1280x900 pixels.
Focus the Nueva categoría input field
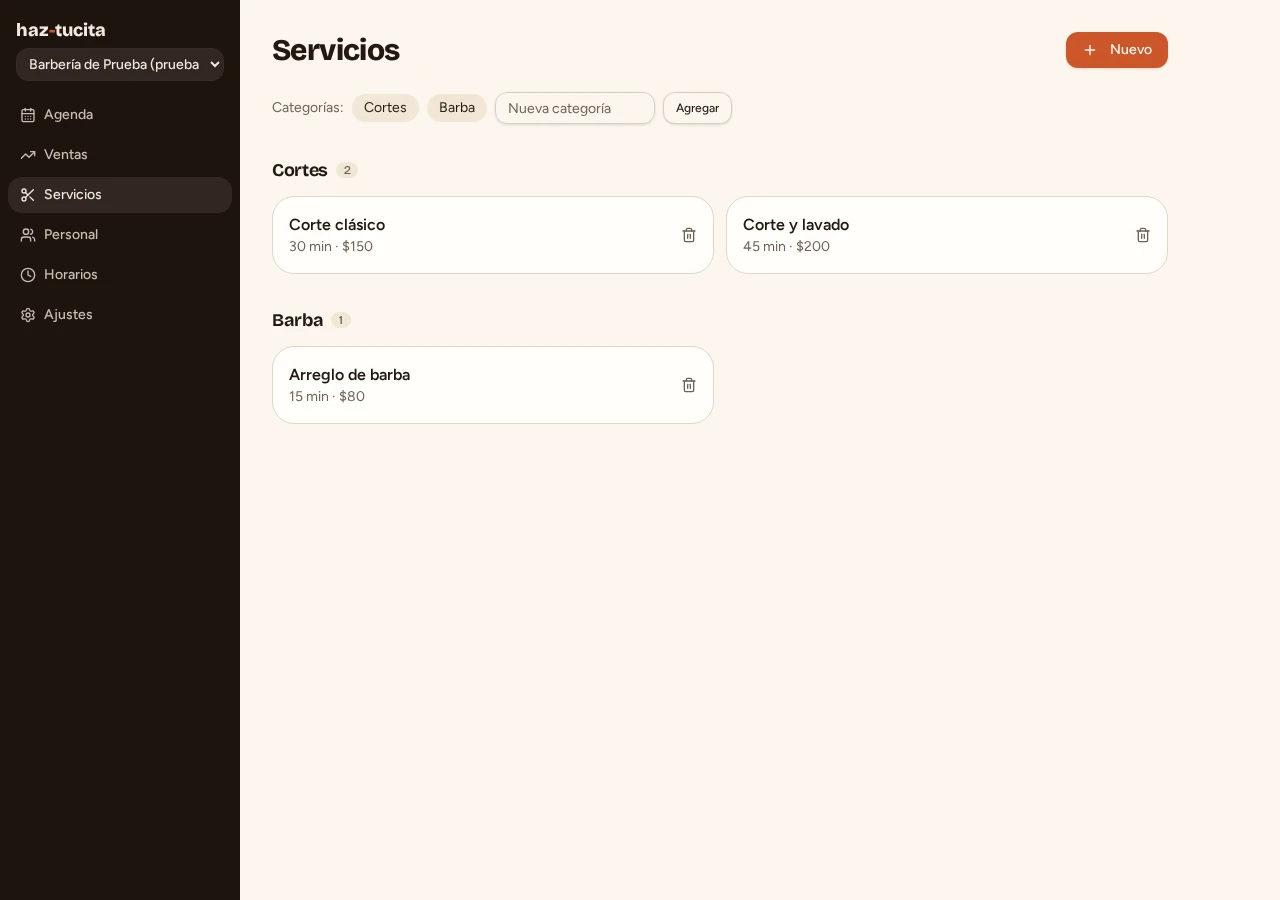[x=575, y=108]
